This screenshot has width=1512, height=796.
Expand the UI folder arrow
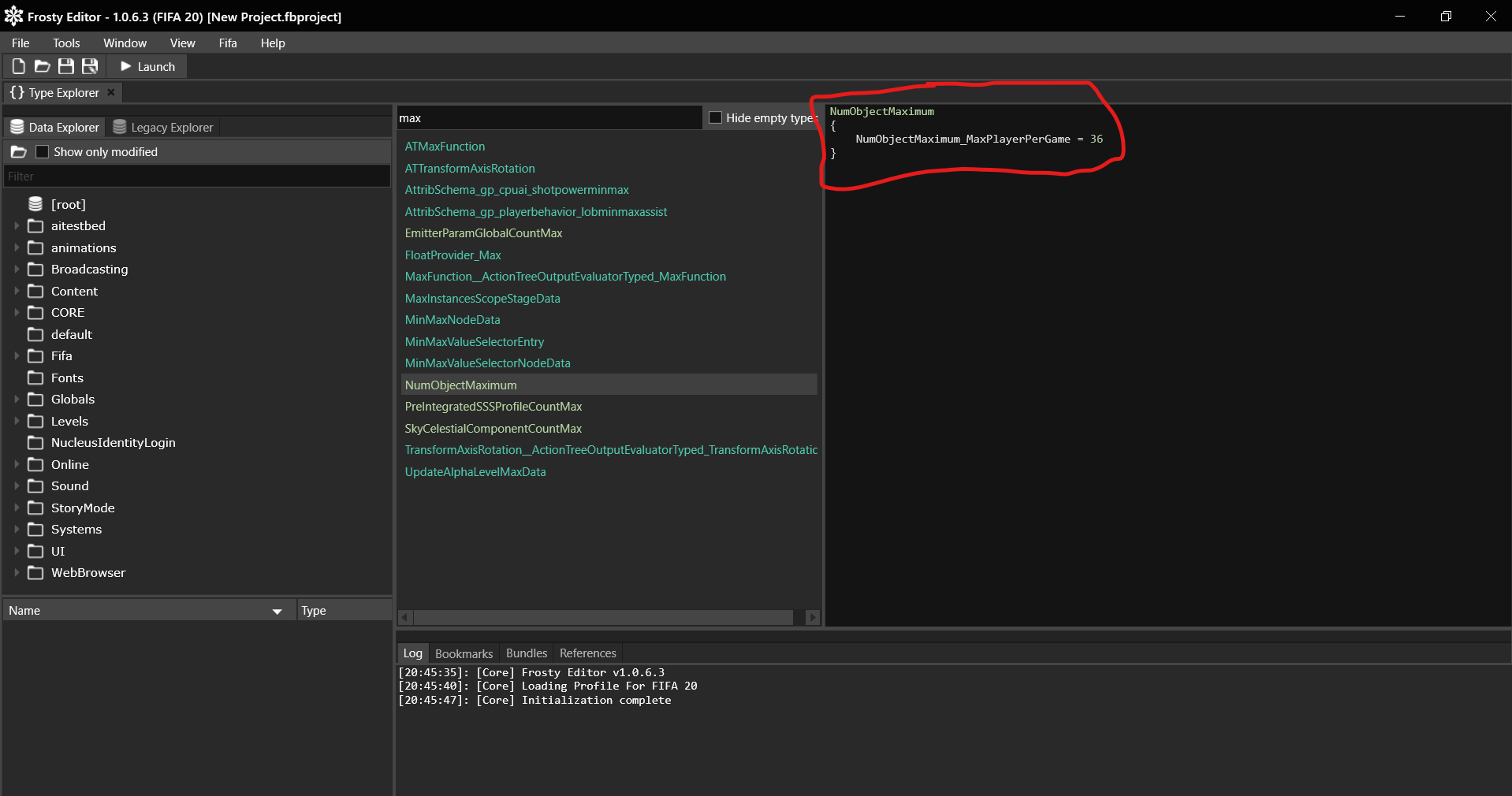point(17,551)
